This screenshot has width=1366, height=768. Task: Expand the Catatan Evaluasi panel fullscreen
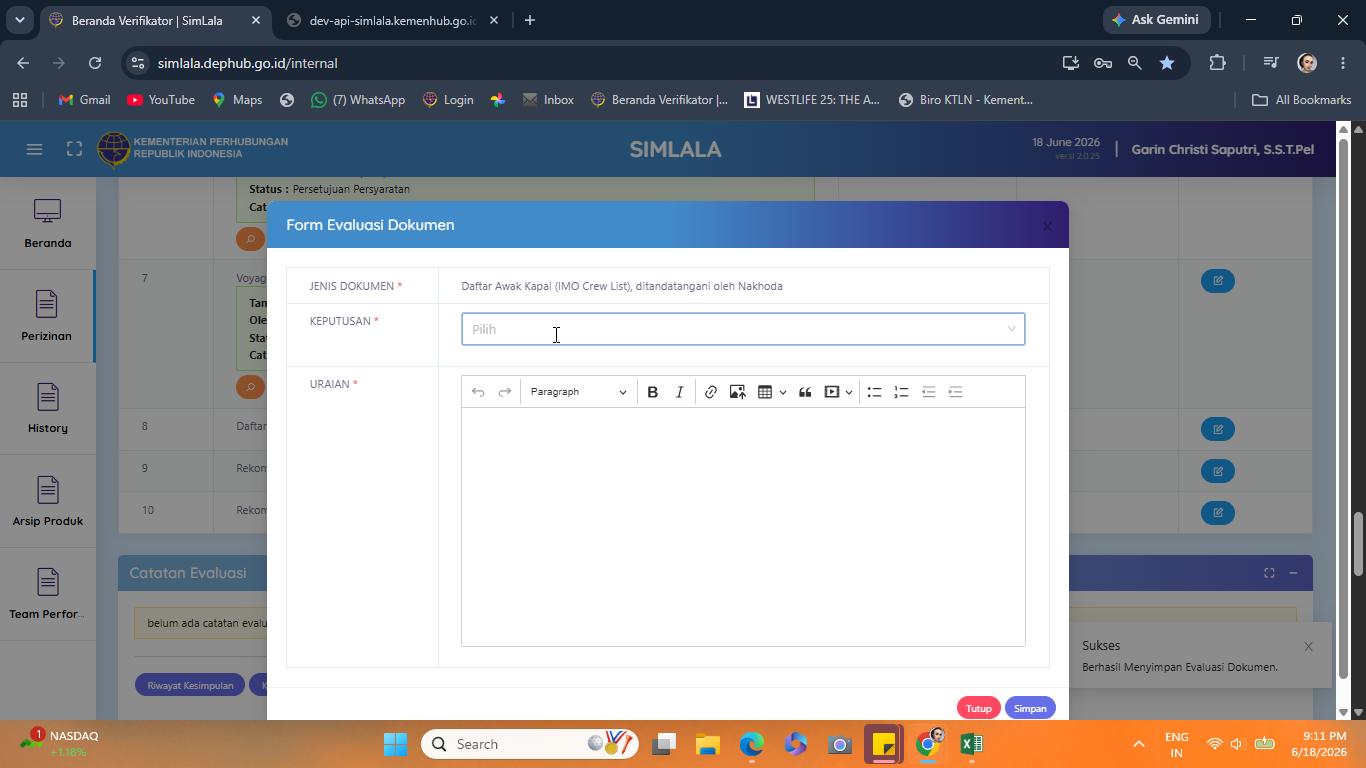click(x=1269, y=573)
